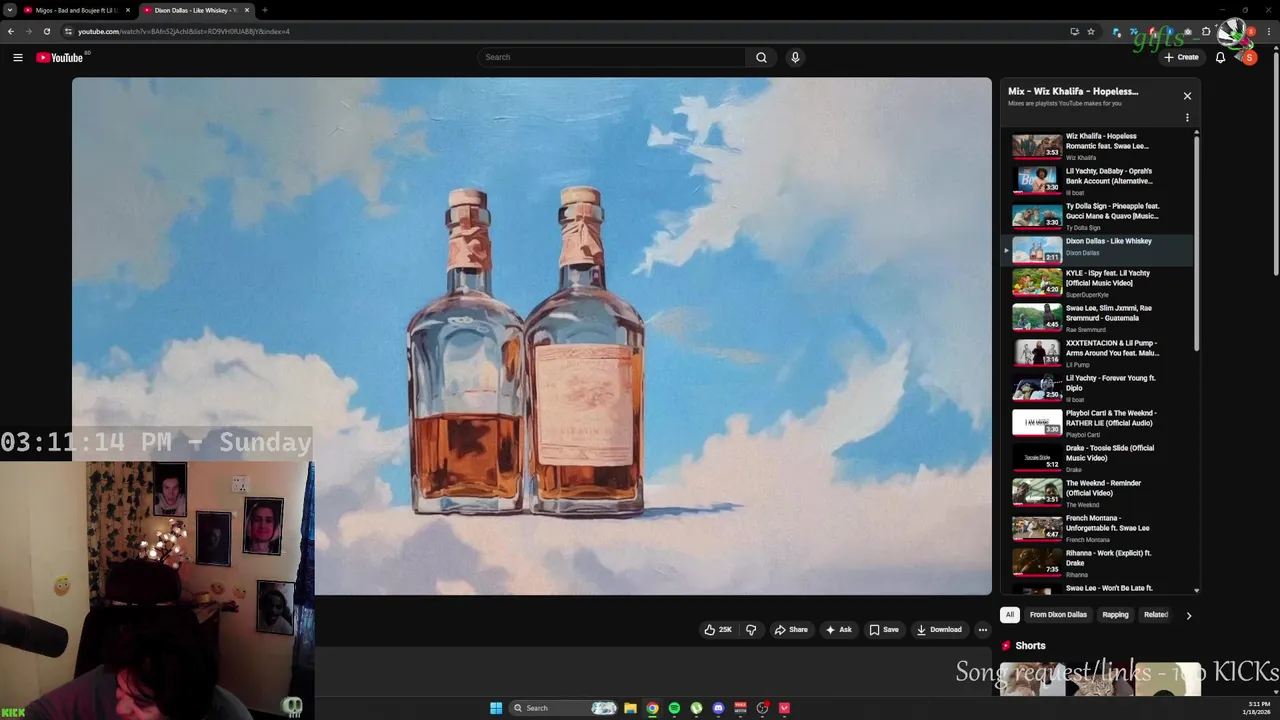
Task: Like the video showing 25K likes
Action: point(718,630)
